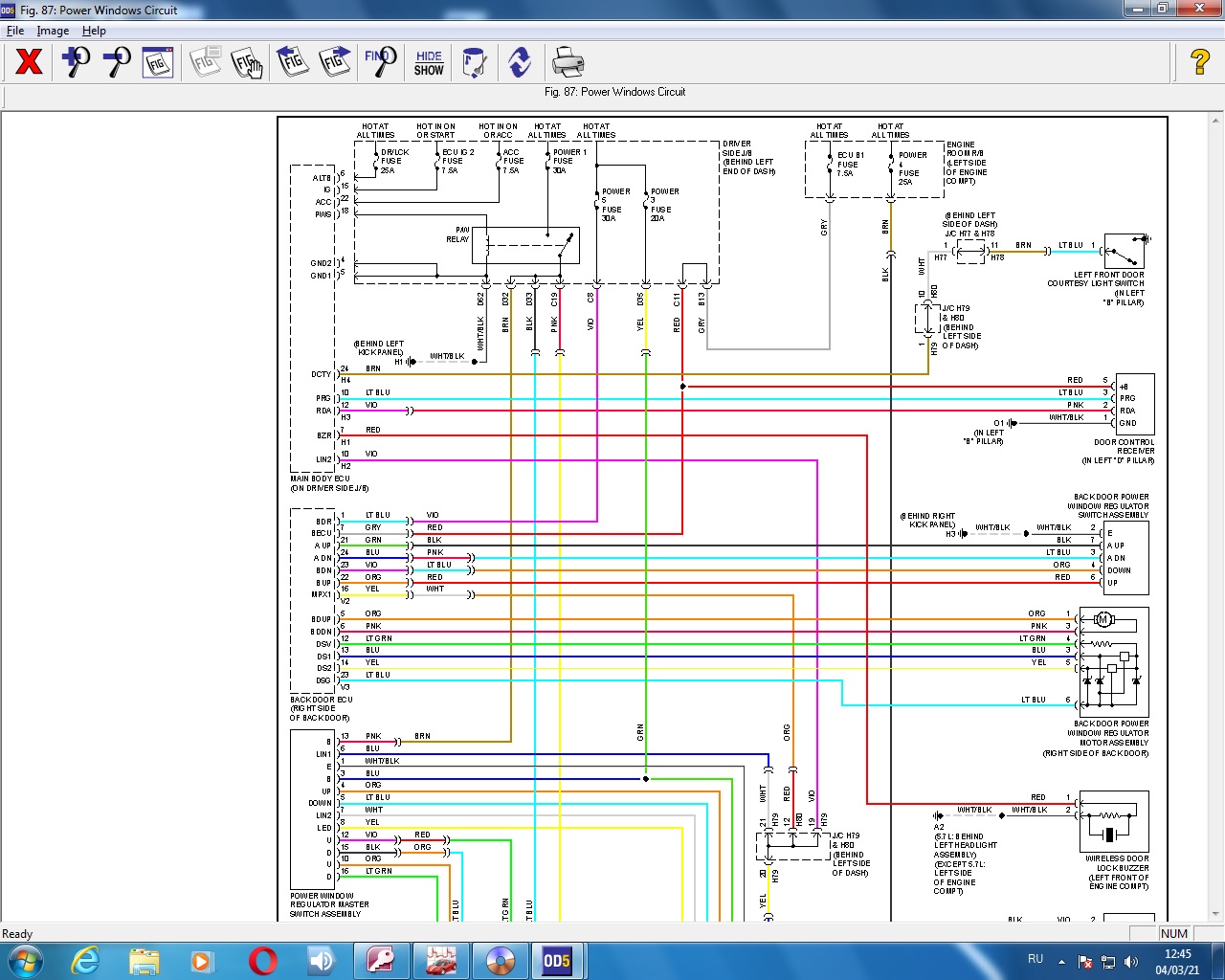Open help with yellow question mark
Screen dimensions: 1225x980
pos(1200,62)
